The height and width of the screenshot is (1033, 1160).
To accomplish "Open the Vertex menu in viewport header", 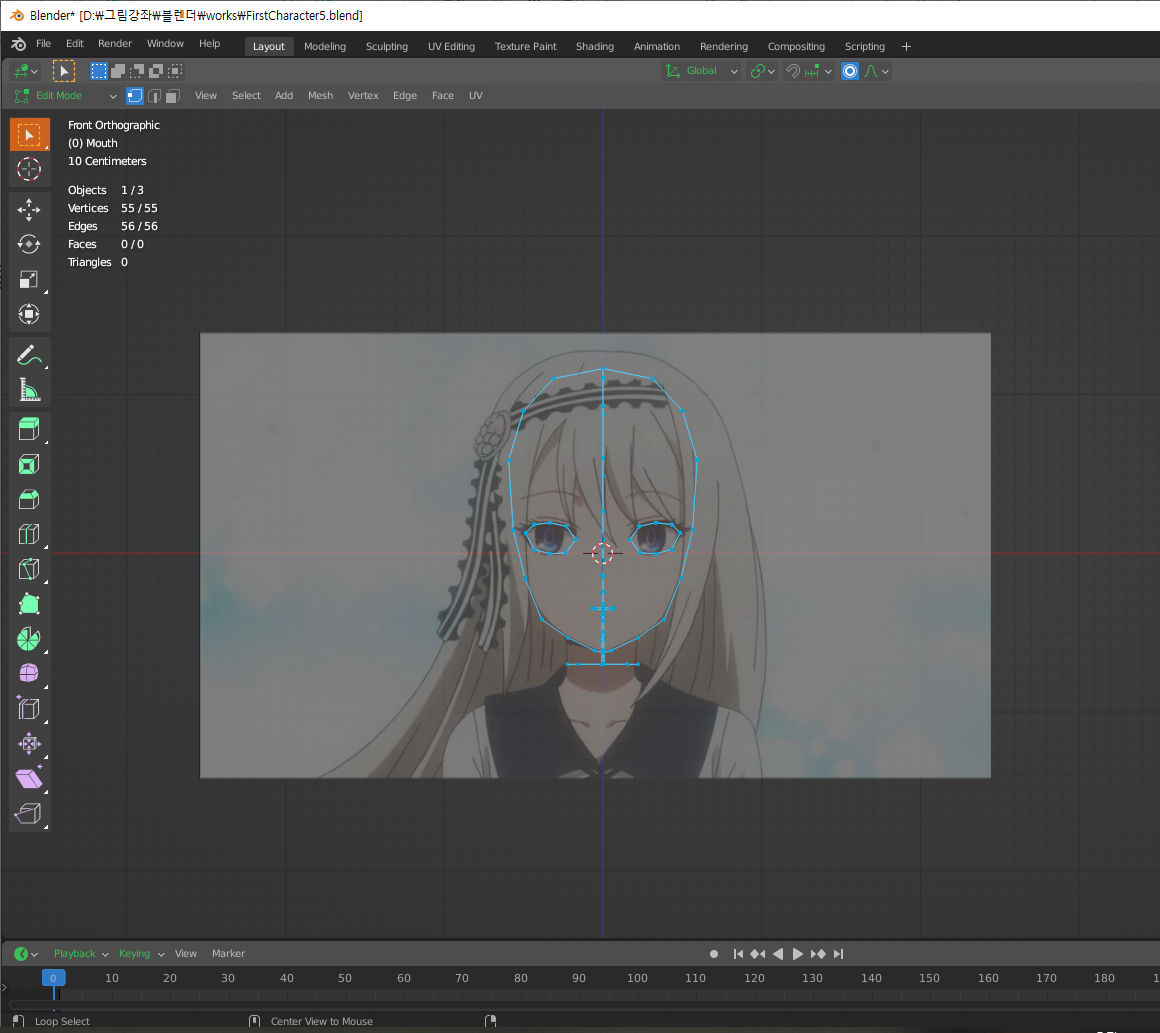I will pos(363,95).
